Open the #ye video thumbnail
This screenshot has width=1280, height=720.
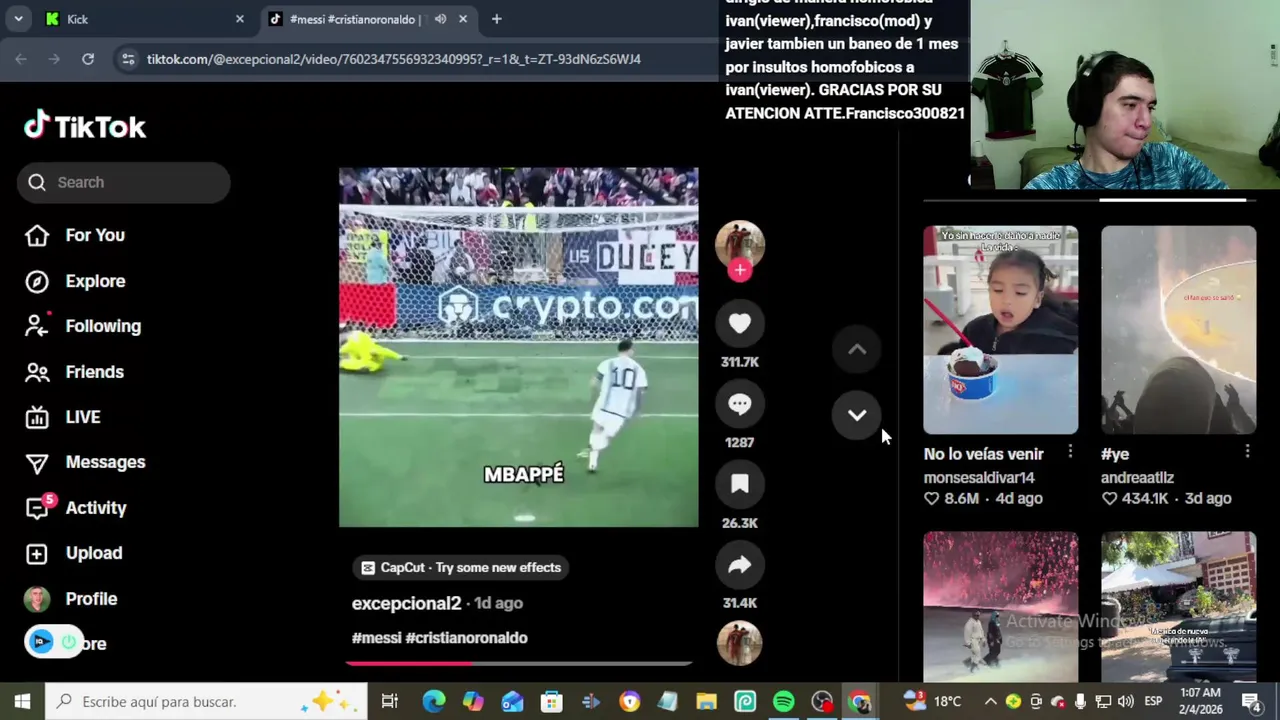click(1178, 330)
